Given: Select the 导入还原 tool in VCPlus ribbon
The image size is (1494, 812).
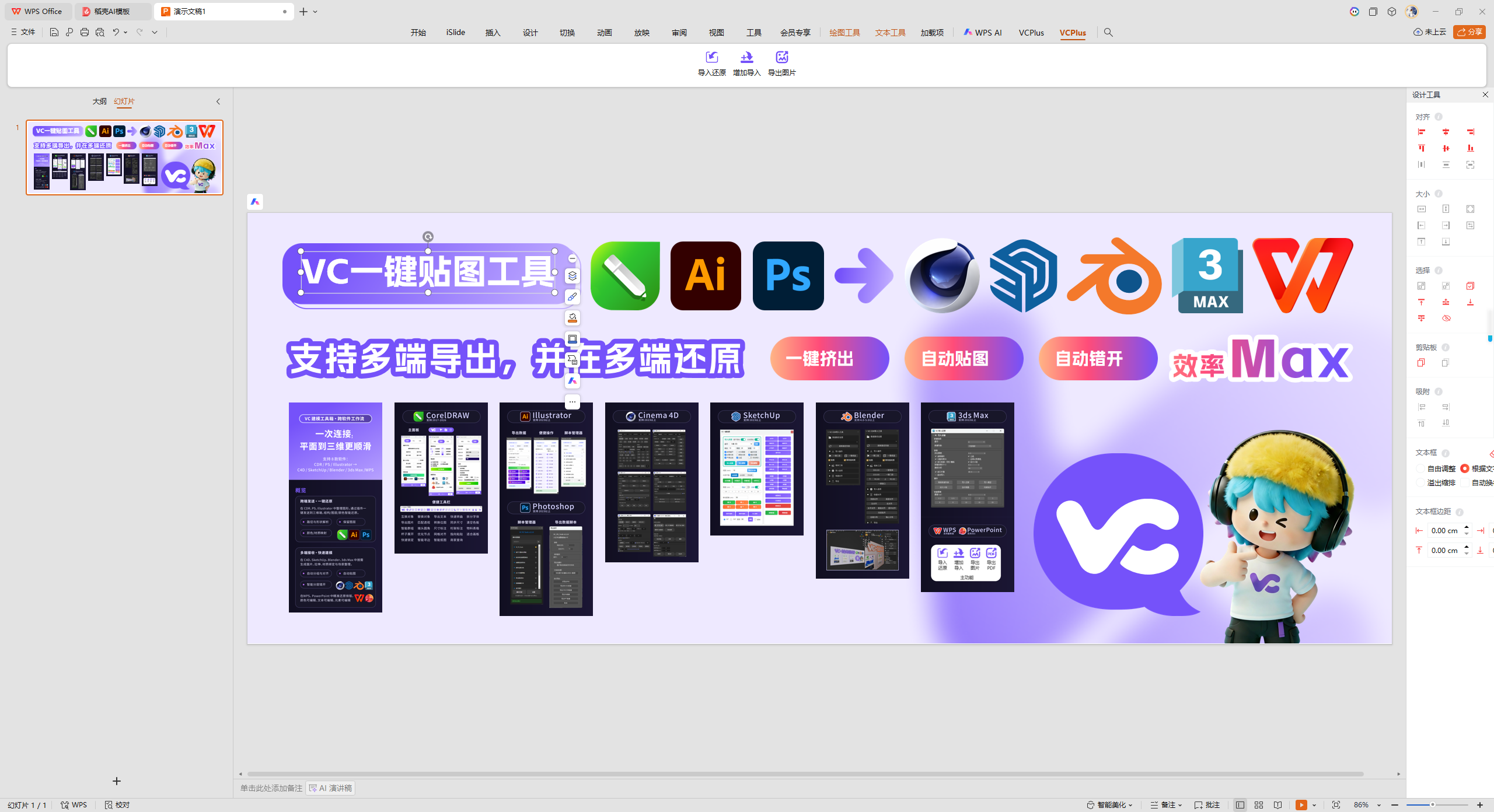Looking at the screenshot, I should [711, 63].
